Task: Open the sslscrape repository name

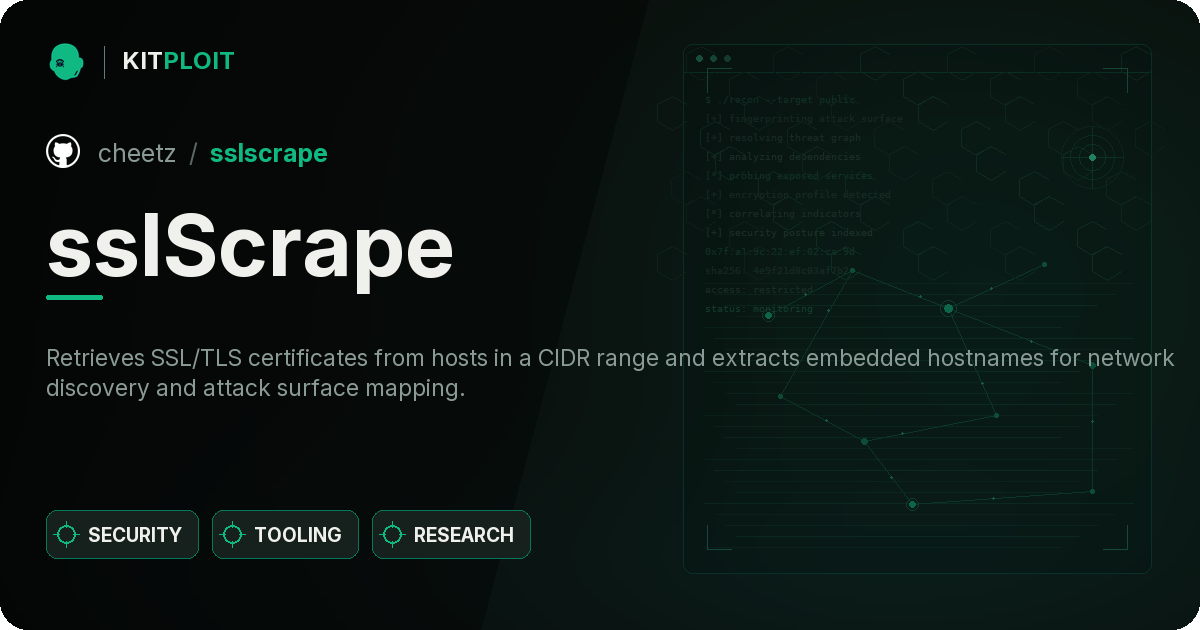Action: (x=269, y=153)
